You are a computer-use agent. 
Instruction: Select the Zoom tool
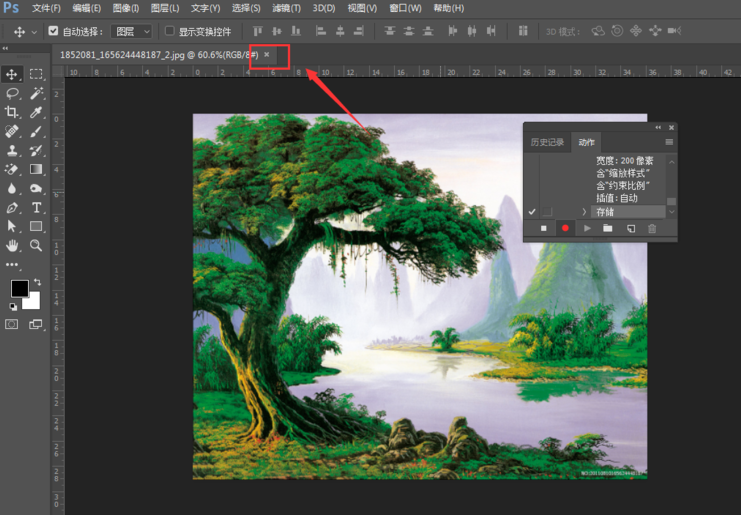click(x=36, y=245)
